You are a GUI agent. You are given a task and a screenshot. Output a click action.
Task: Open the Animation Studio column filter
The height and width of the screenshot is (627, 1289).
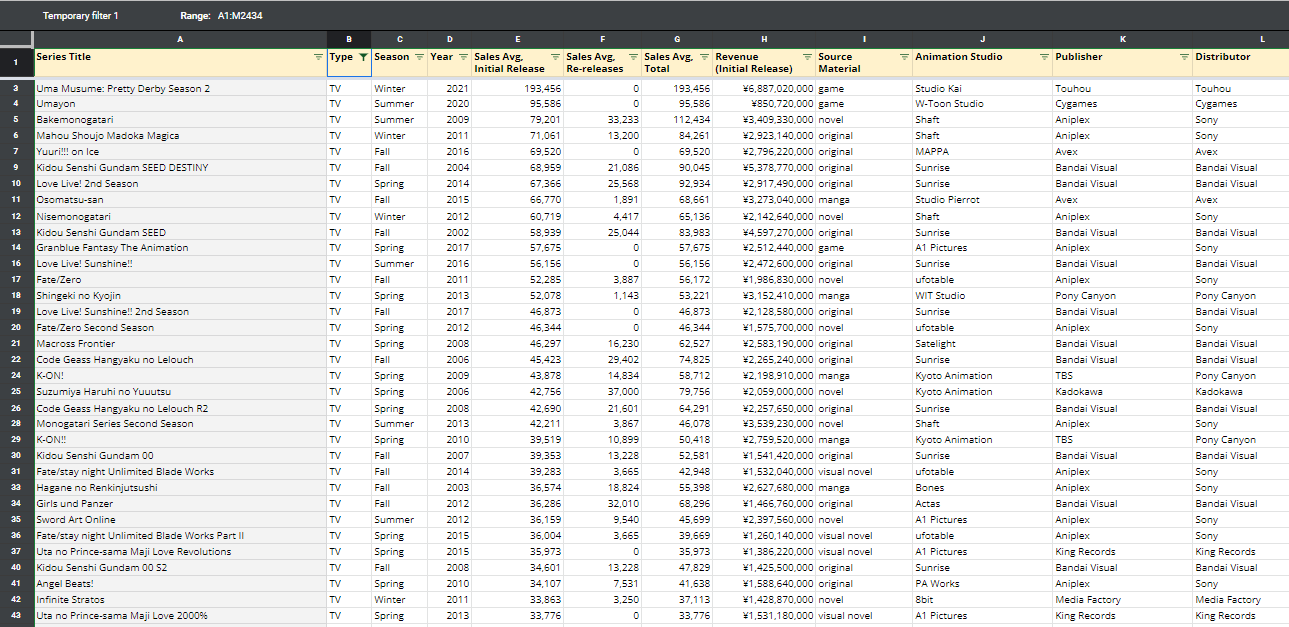click(1044, 57)
